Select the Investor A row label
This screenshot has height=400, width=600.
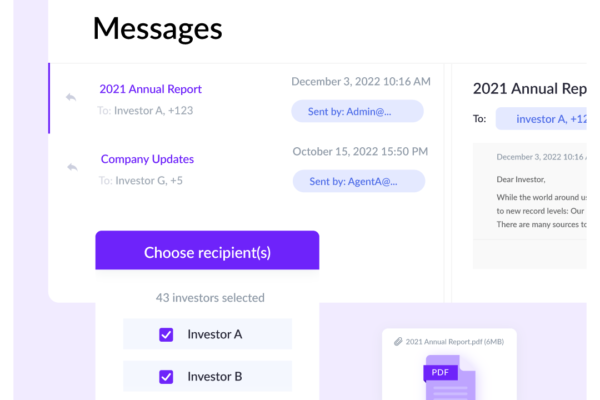pos(215,334)
